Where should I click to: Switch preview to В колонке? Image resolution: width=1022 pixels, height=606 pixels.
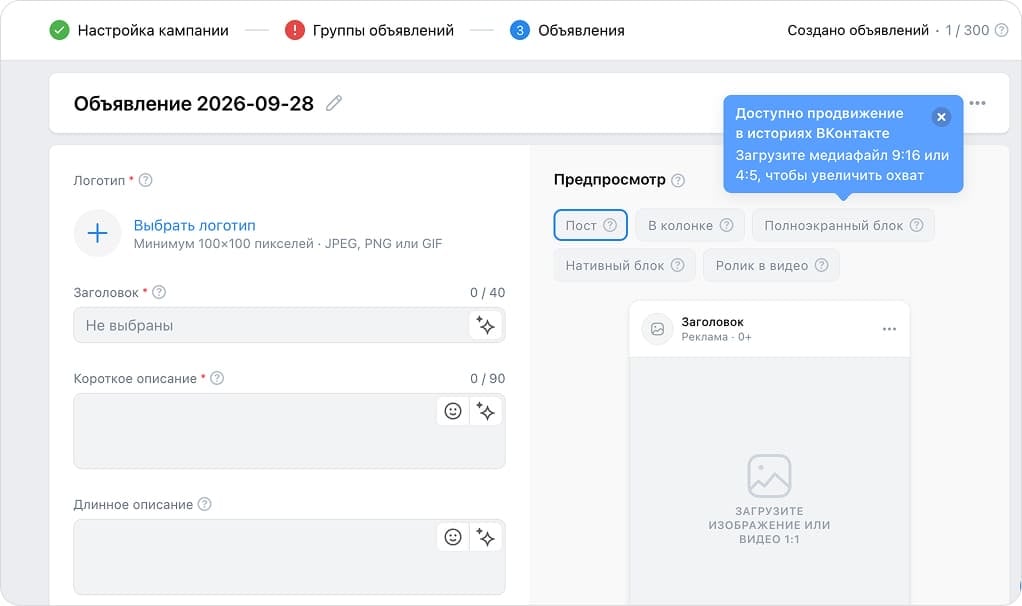click(x=690, y=225)
